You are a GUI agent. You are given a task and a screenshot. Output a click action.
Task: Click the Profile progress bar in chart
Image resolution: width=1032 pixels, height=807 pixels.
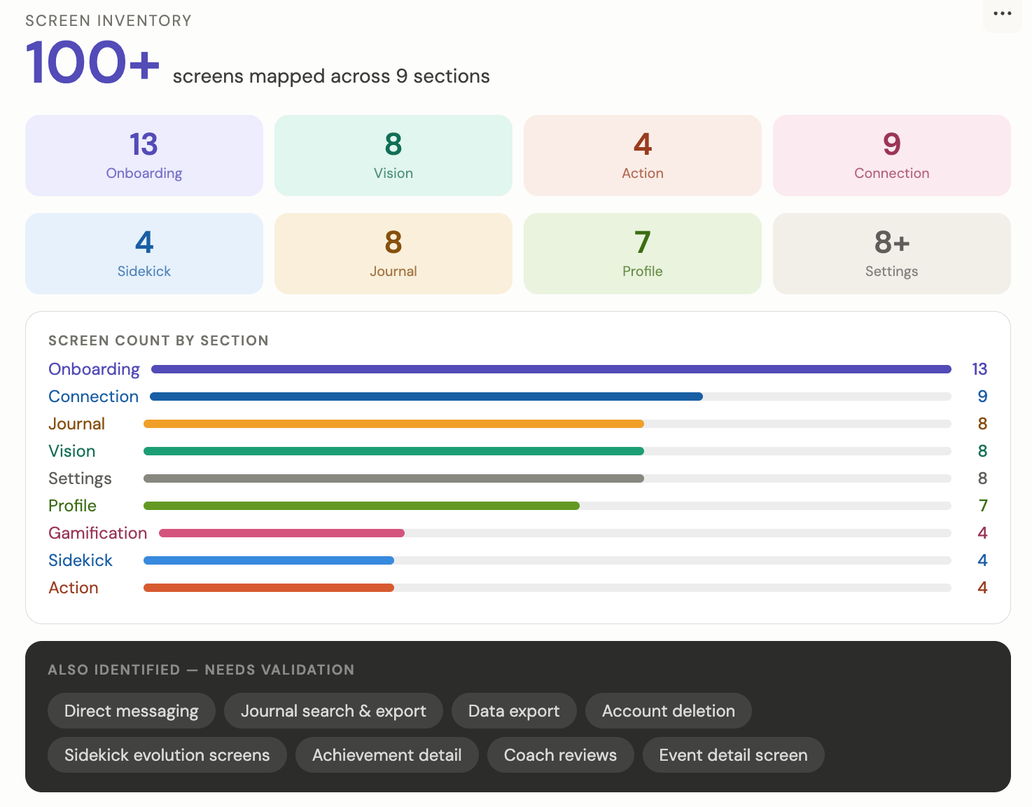[x=361, y=506]
